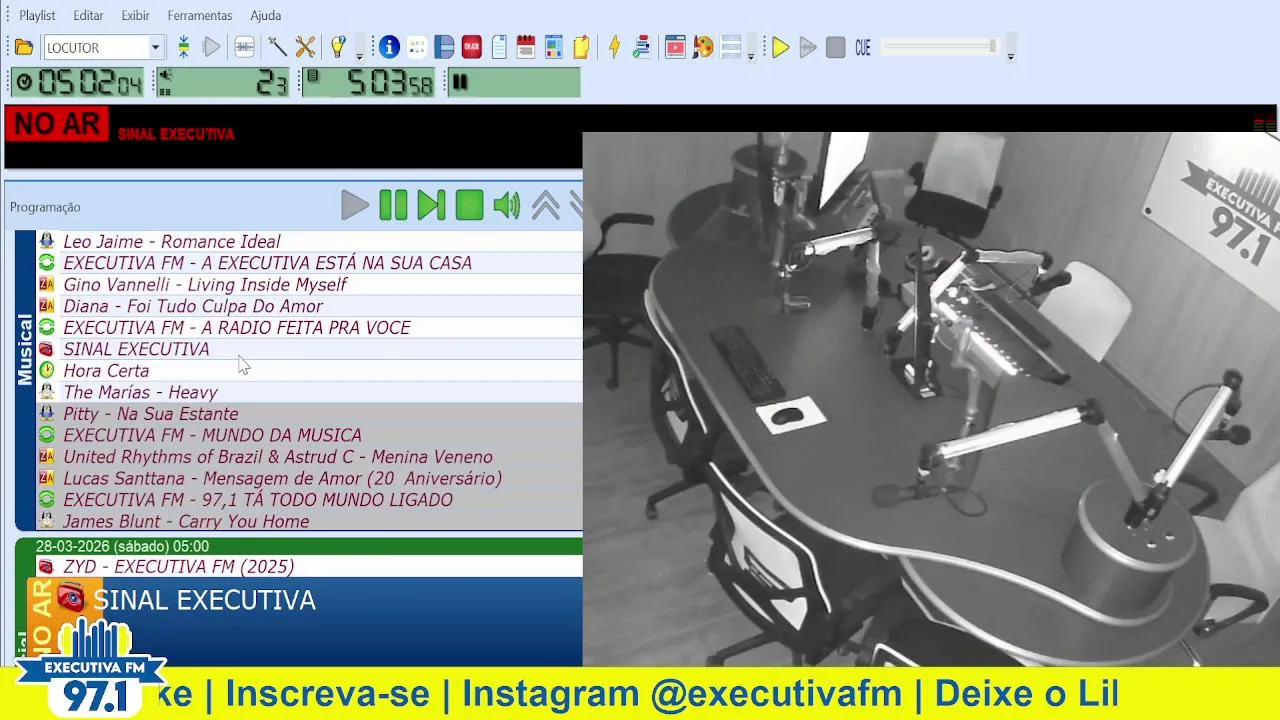The height and width of the screenshot is (720, 1280).
Task: Open the audio waveform editor icon
Action: [244, 47]
